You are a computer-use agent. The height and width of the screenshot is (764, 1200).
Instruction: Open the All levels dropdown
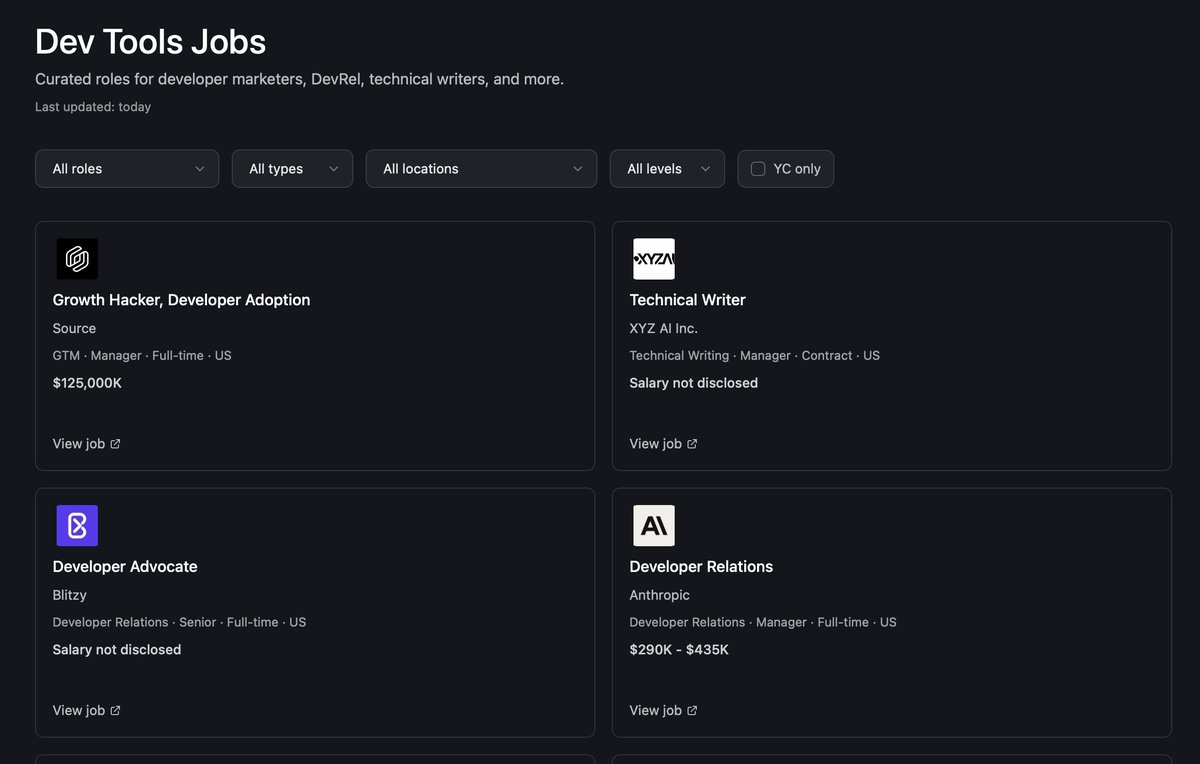(667, 169)
